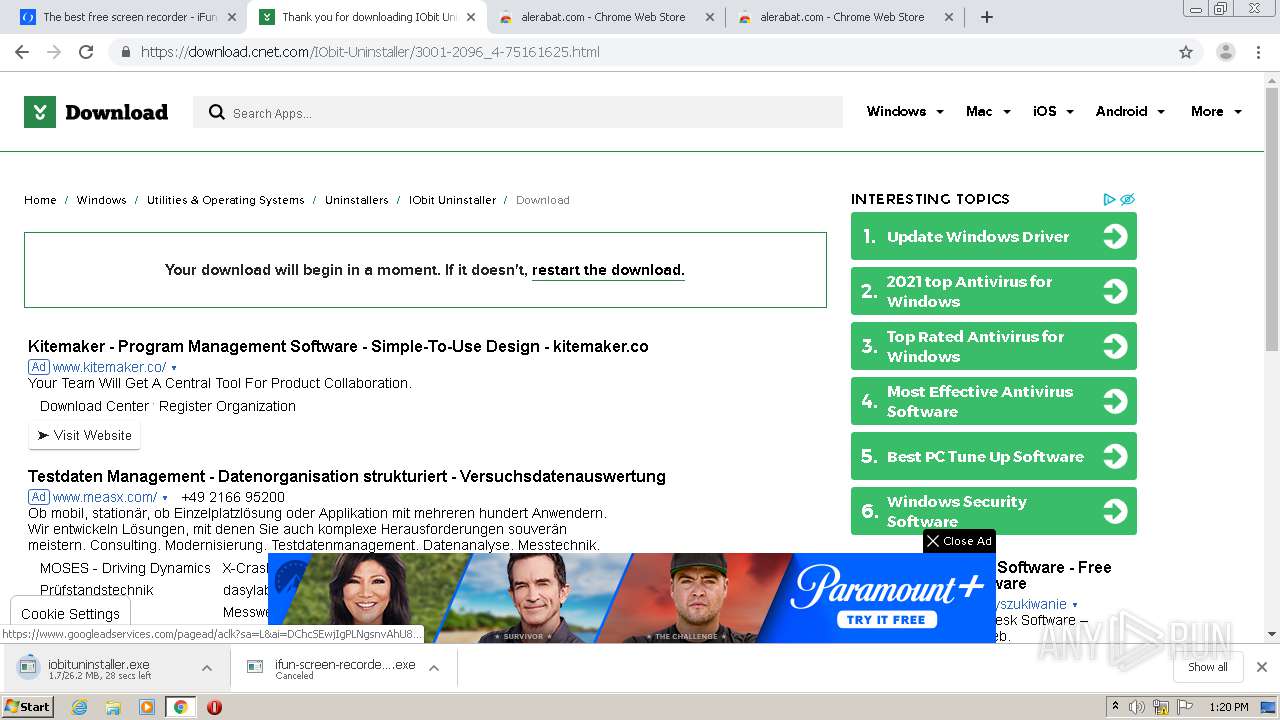The height and width of the screenshot is (720, 1280).
Task: Click the green Download site logo
Action: click(x=96, y=112)
